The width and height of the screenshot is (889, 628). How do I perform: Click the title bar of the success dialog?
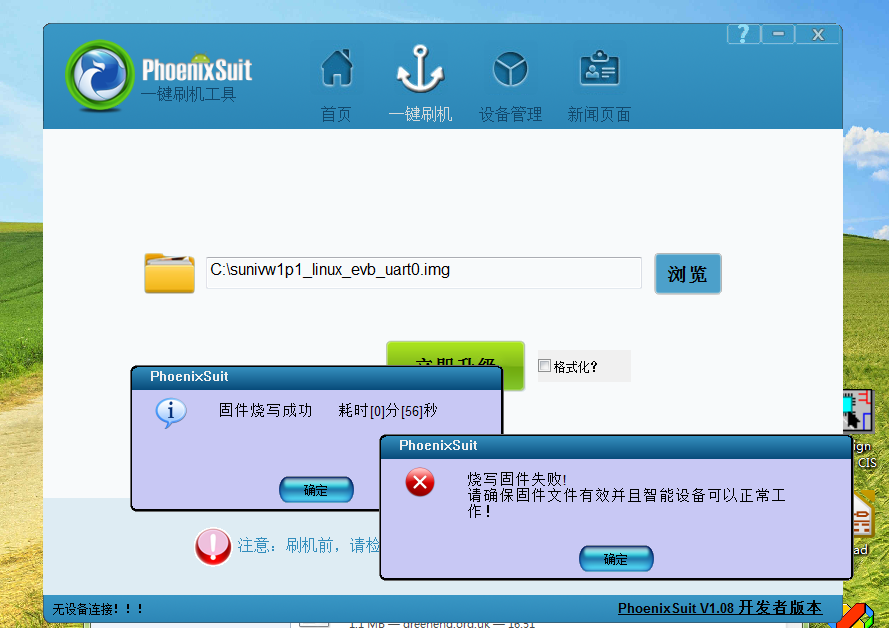click(x=316, y=377)
